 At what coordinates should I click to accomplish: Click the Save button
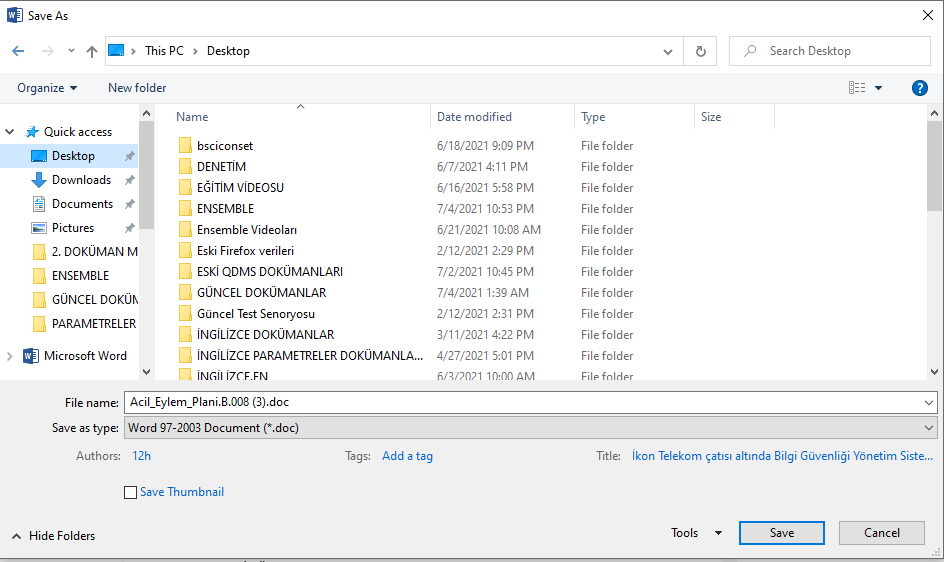tap(781, 533)
